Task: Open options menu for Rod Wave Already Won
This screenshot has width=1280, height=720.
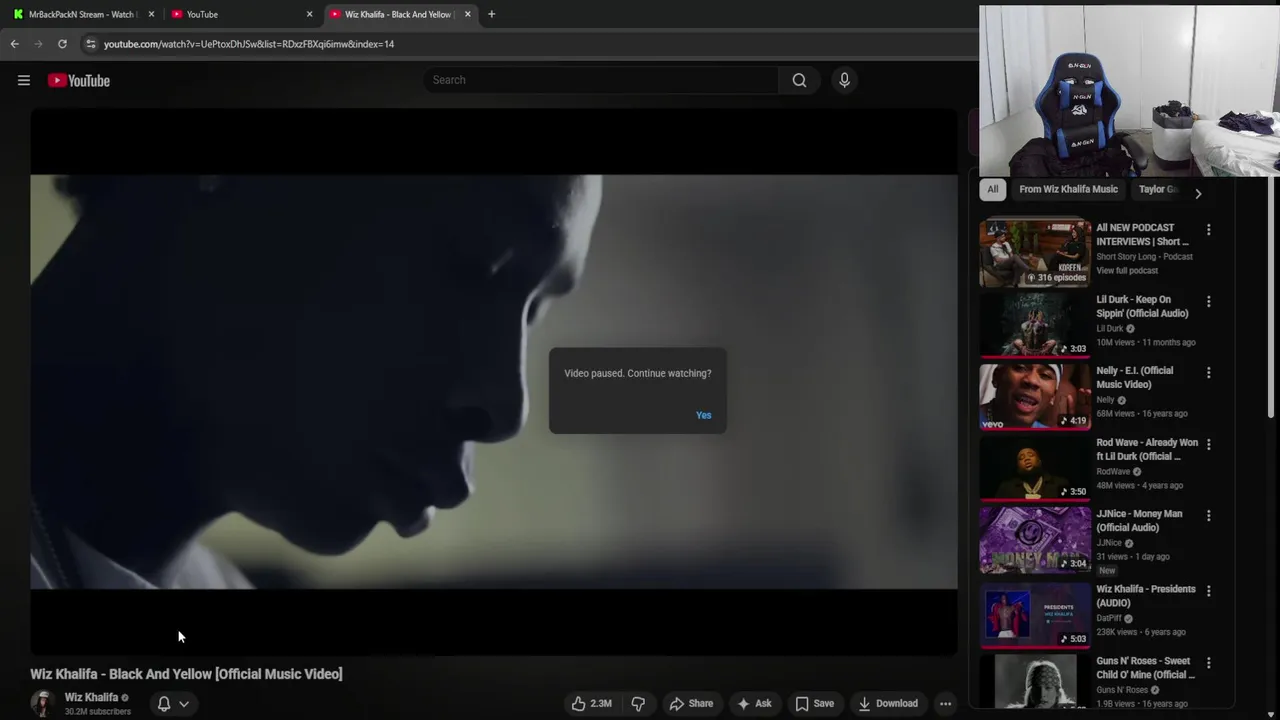Action: pos(1208,444)
